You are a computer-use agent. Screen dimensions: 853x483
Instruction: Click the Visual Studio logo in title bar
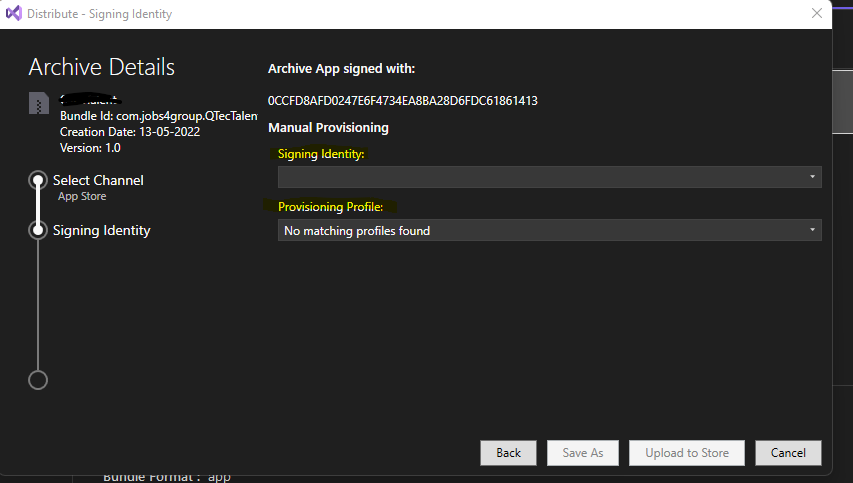15,14
